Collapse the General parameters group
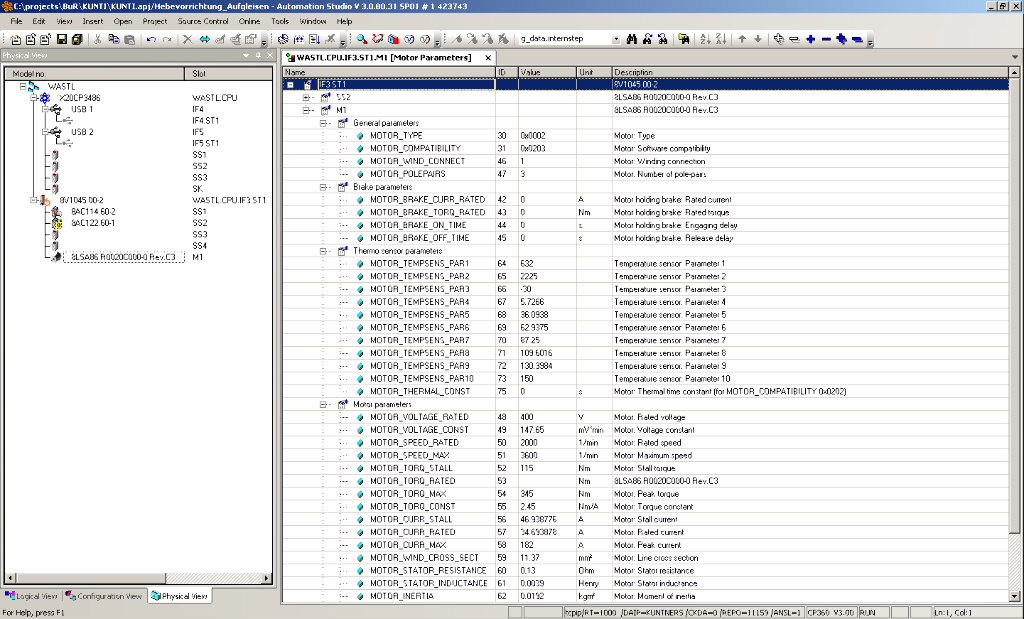 pos(325,123)
